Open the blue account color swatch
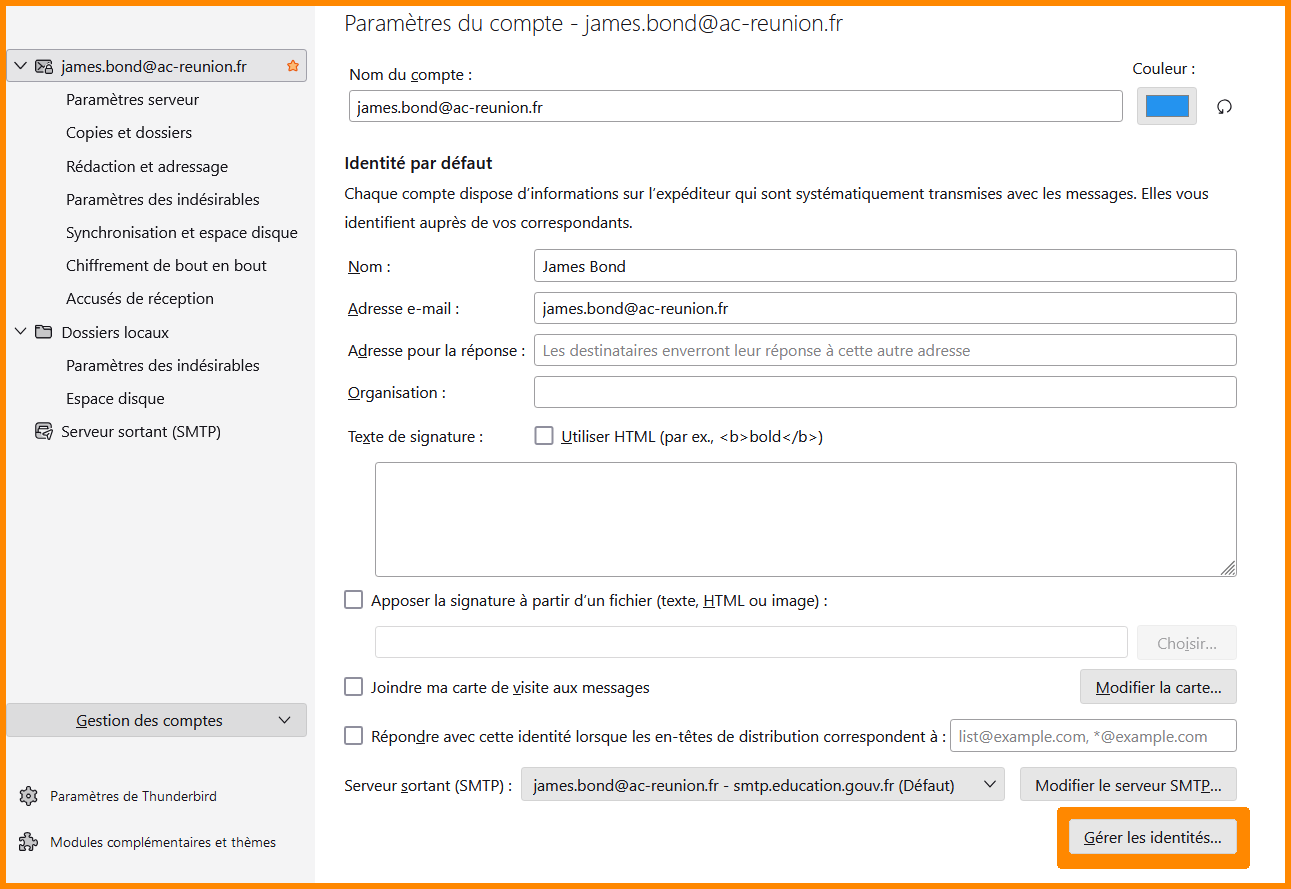 click(1166, 106)
